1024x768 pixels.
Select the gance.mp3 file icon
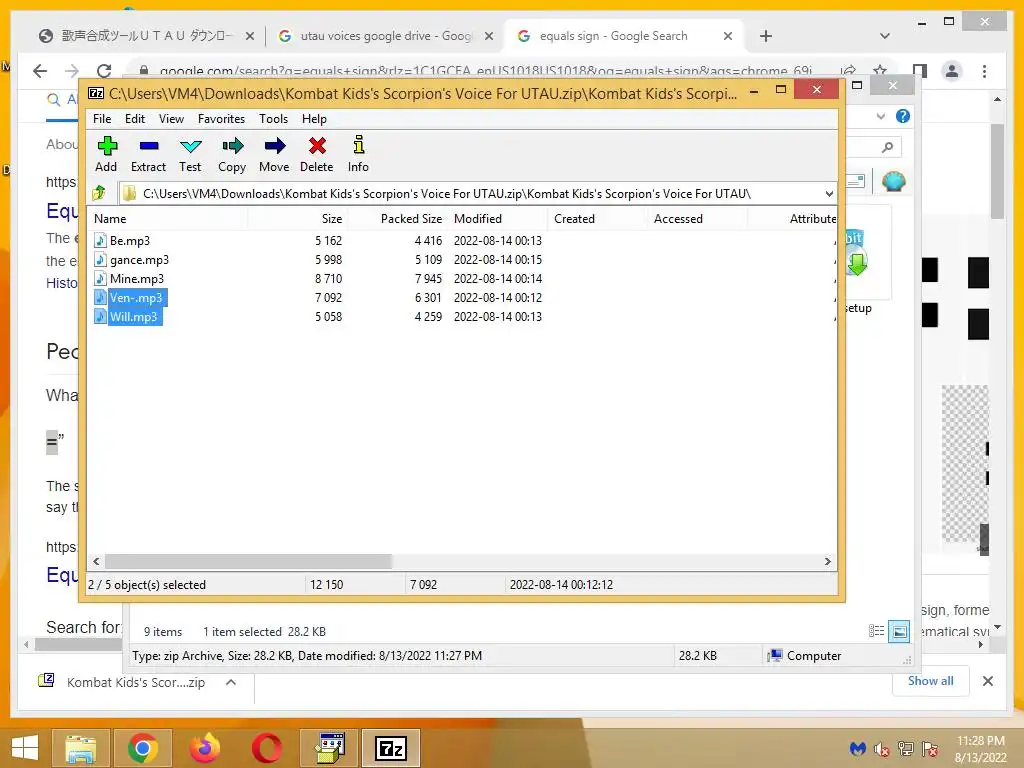(100, 259)
